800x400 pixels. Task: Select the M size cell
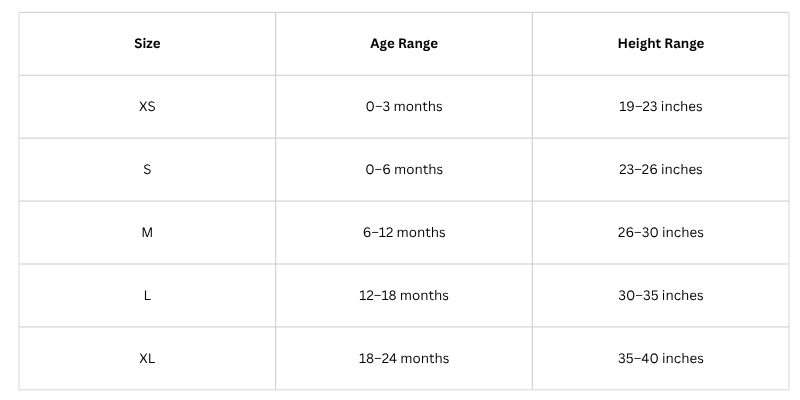tap(147, 233)
